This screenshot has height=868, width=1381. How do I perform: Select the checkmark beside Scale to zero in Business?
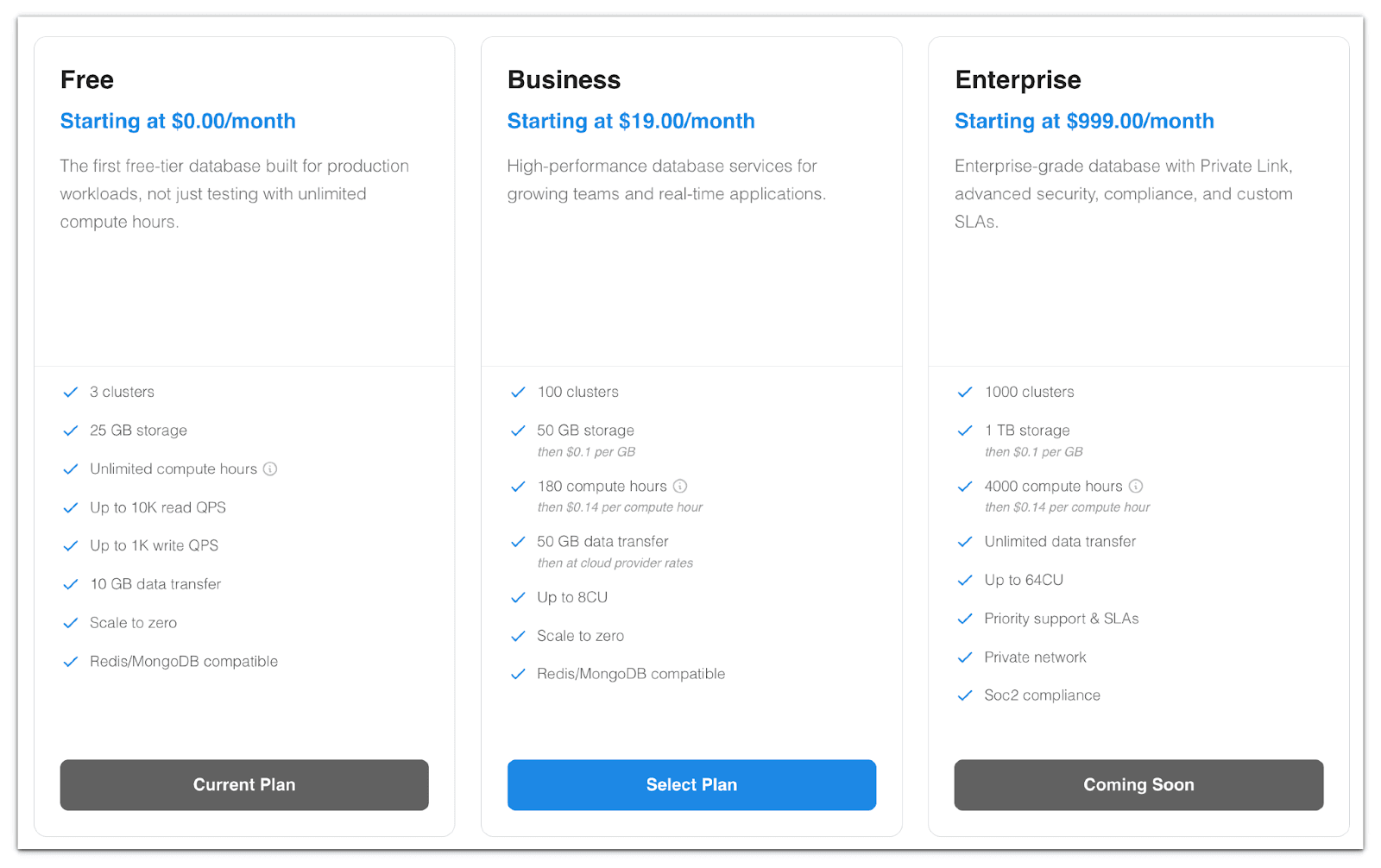coord(518,636)
